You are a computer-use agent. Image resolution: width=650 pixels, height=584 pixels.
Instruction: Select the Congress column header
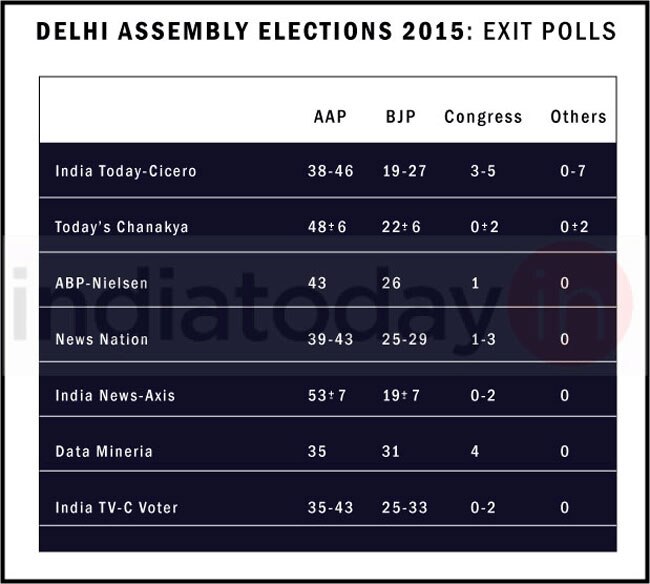(x=483, y=117)
